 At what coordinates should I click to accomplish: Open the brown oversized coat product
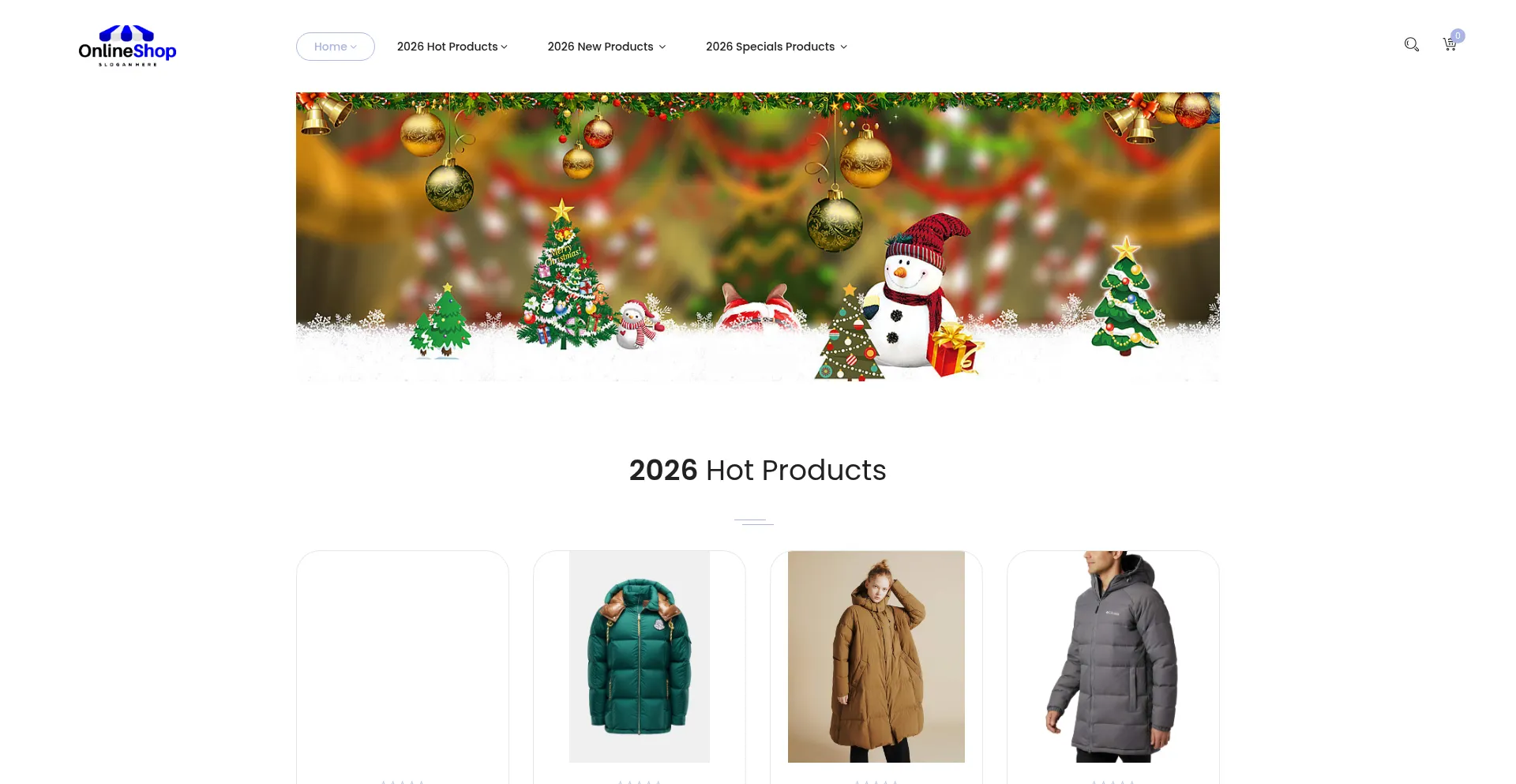876,657
